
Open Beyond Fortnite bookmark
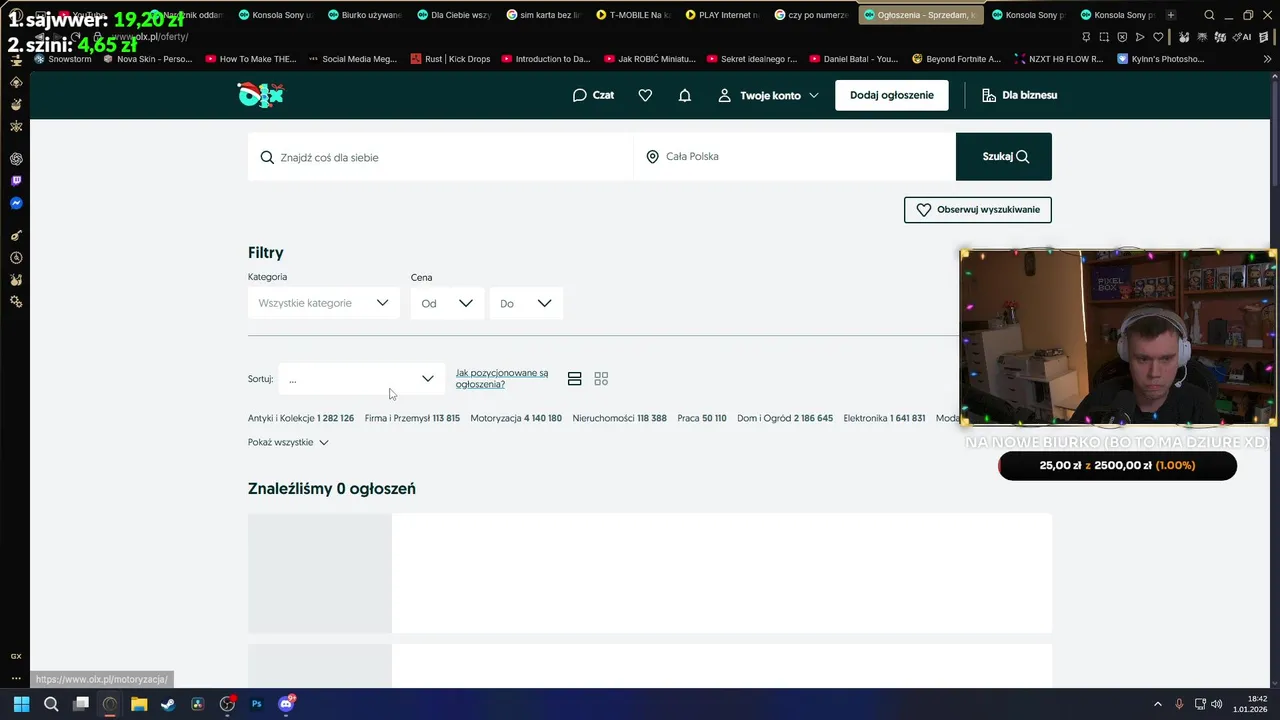[x=956, y=59]
